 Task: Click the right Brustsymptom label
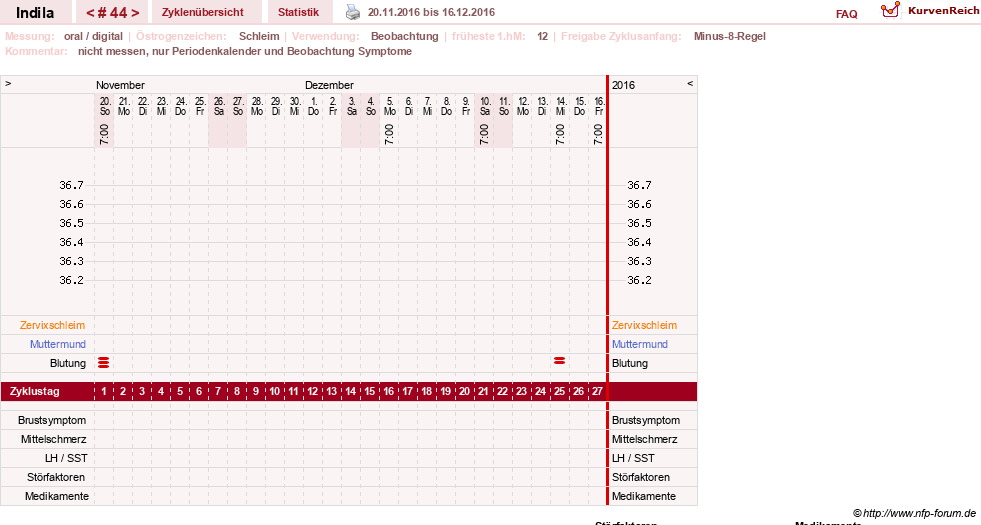tap(646, 421)
